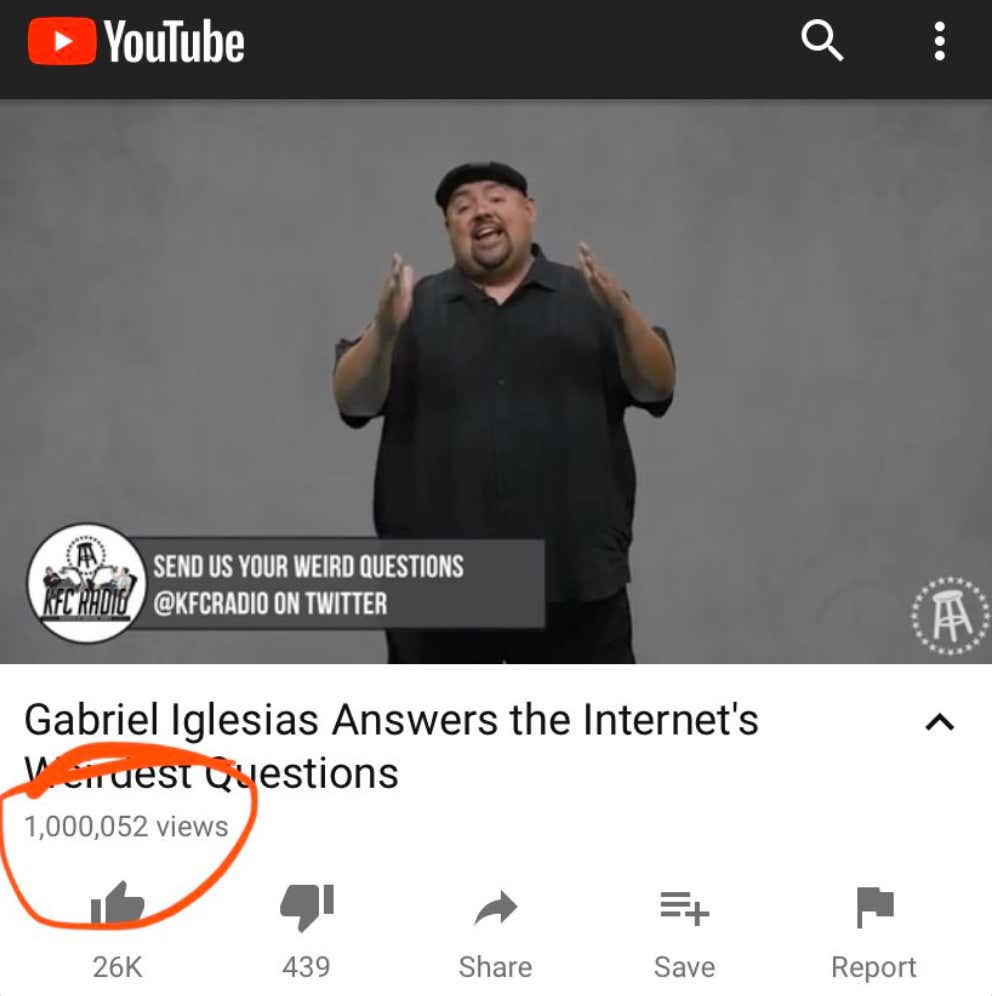Click the Save to playlist icon
Viewport: 992px width, 996px height.
coord(685,908)
